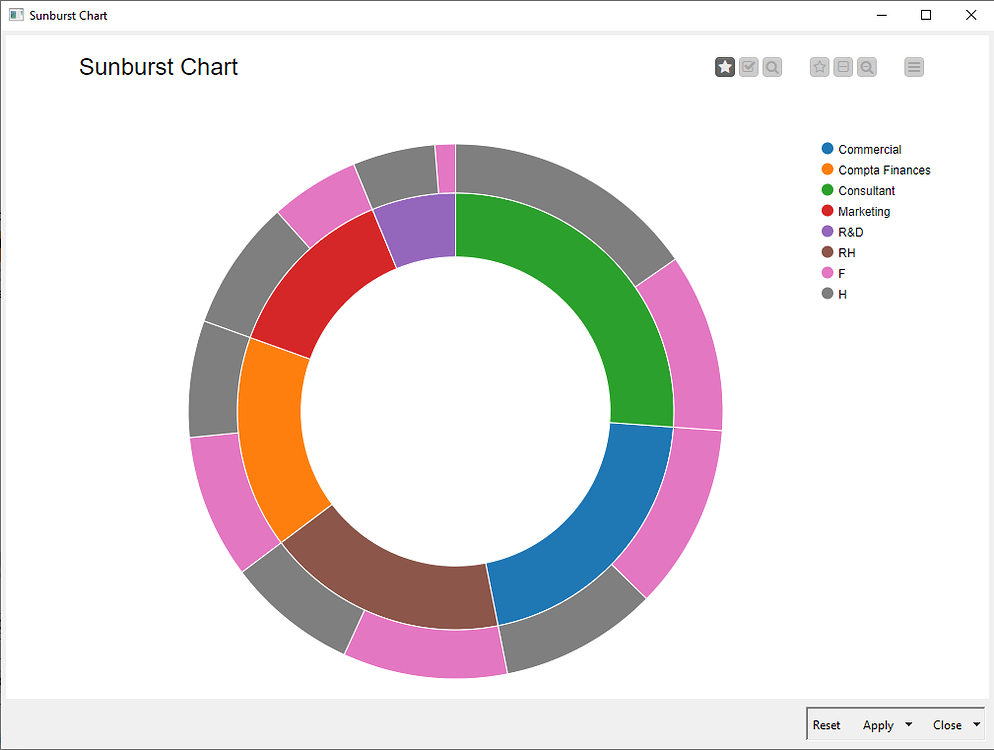The image size is (994, 750).
Task: Click the checkmark box toolbar icon
Action: tap(748, 67)
